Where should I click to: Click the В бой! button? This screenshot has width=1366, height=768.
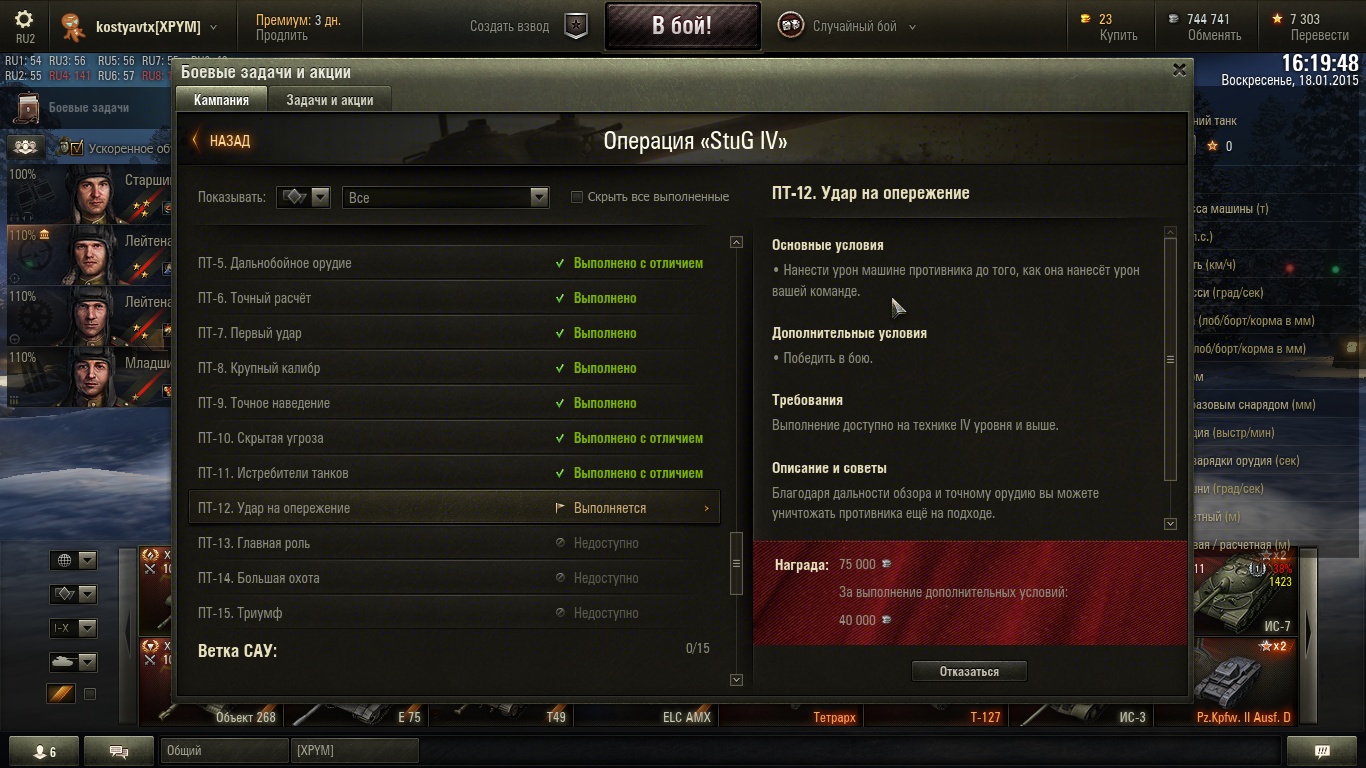(x=682, y=26)
